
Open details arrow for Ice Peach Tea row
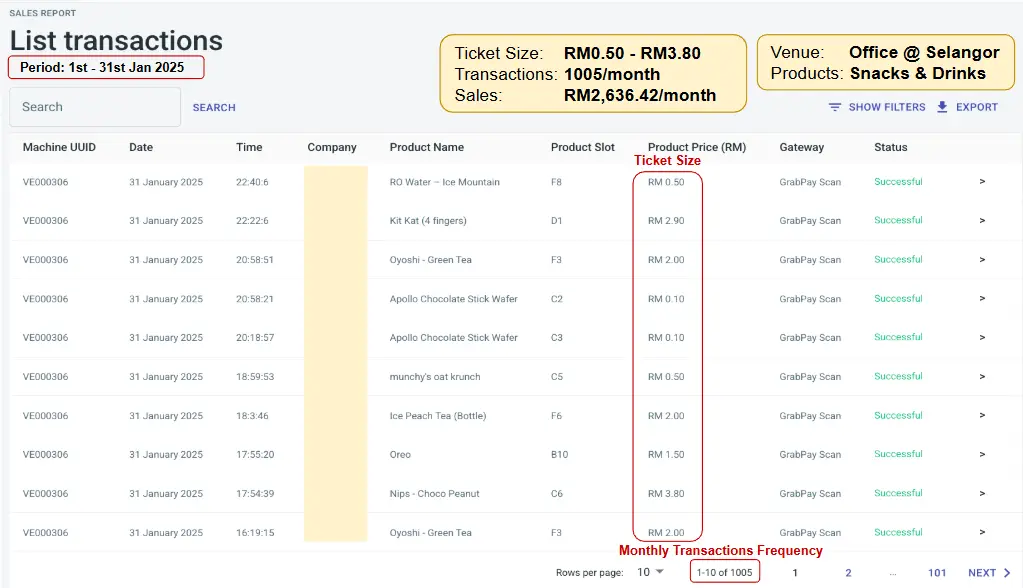(x=982, y=416)
